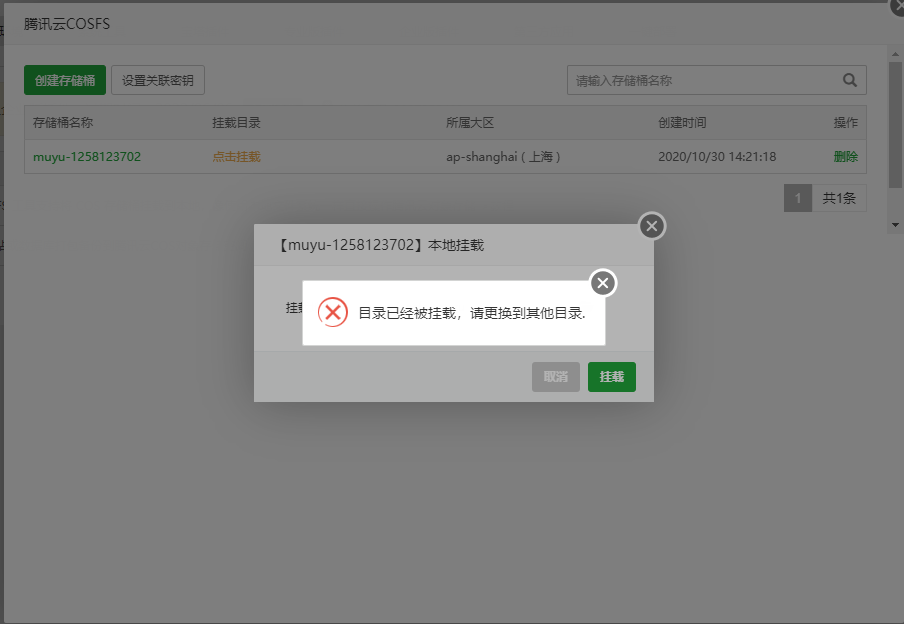Click the 挂载目录 column header
This screenshot has width=904, height=624.
pos(236,123)
